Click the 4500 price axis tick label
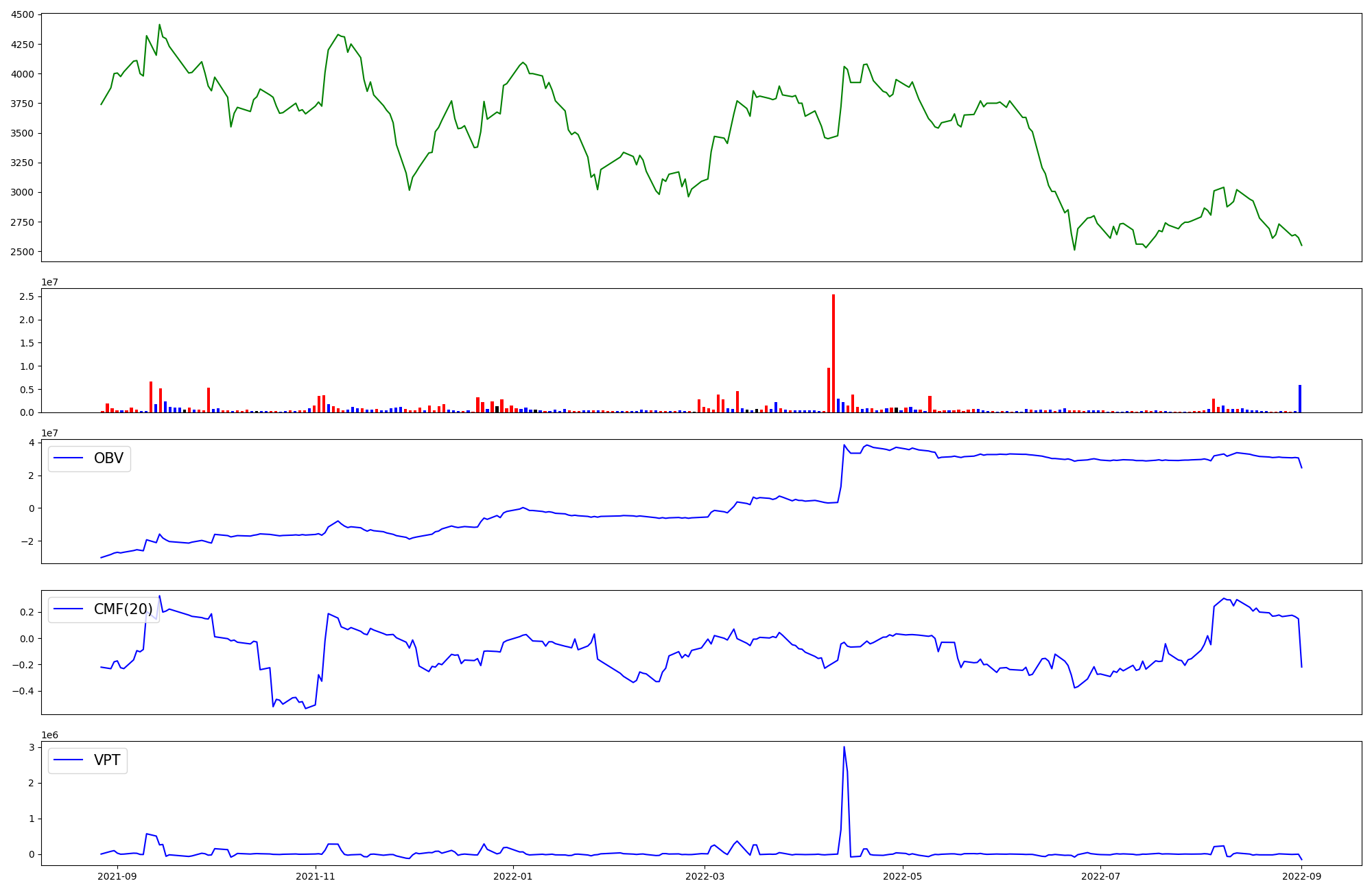This screenshot has height=892, width=1372. [x=22, y=14]
